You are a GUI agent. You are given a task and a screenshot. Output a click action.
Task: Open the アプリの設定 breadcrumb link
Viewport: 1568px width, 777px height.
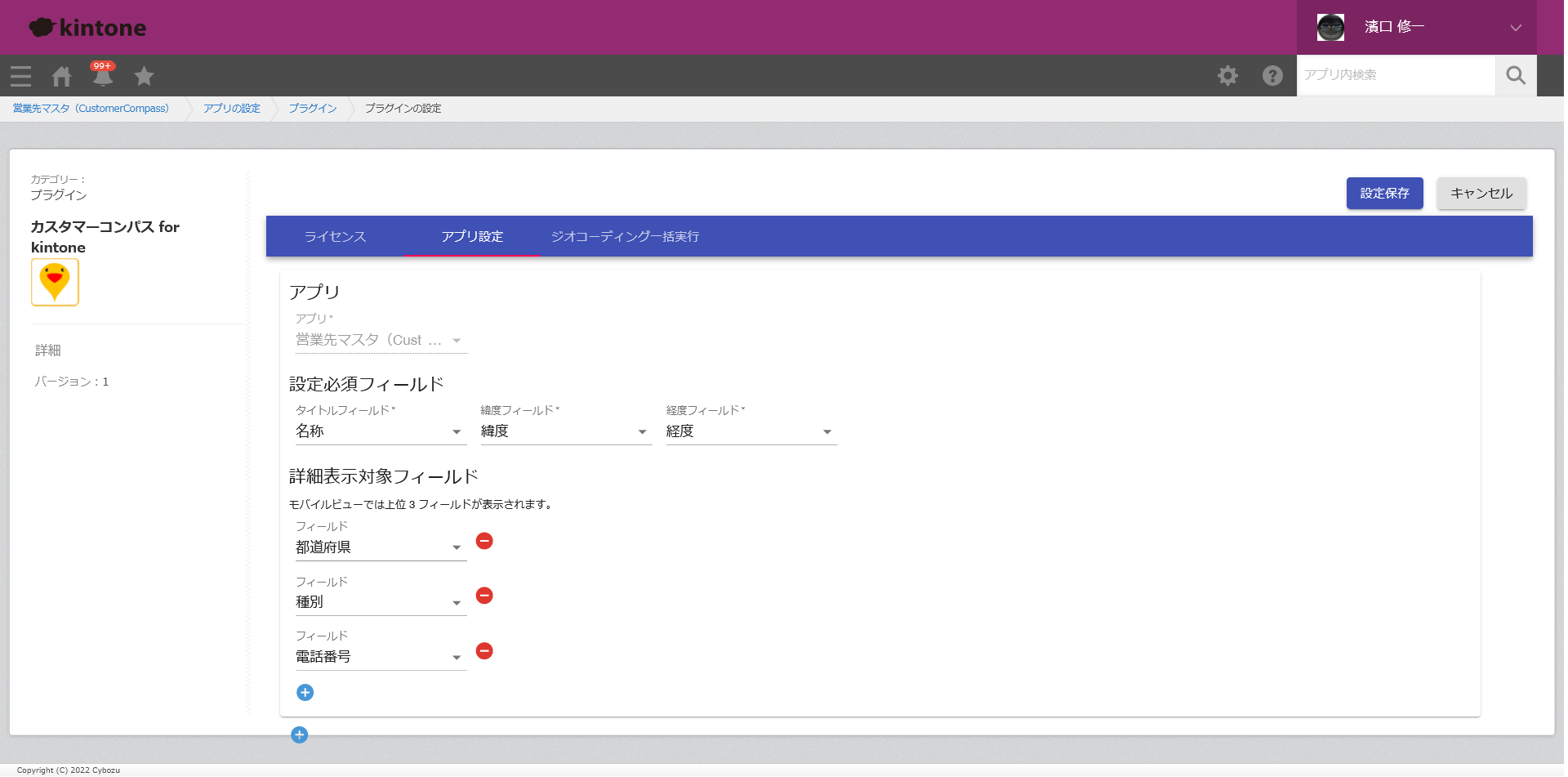[232, 109]
